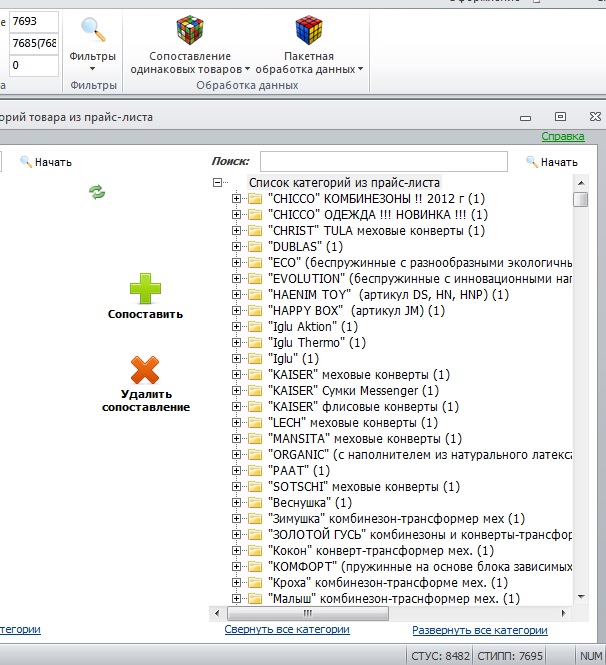The image size is (606, 665).
Task: Click the folder icon of "PAAT" (1)
Action: pos(255,470)
